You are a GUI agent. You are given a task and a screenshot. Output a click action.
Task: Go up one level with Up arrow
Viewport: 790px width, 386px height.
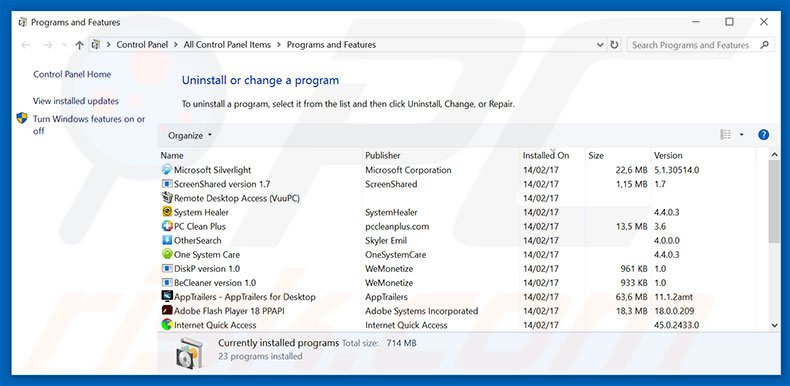(x=79, y=45)
